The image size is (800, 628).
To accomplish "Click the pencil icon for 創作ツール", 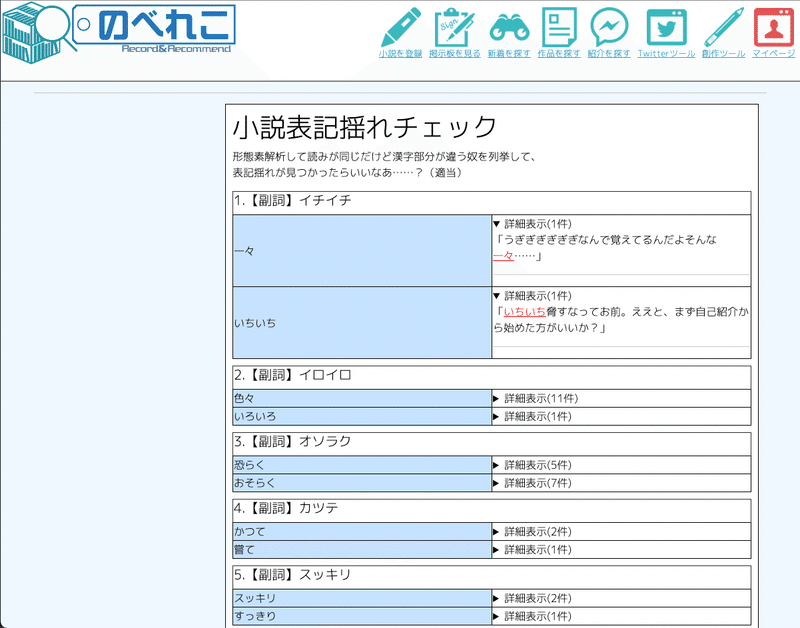I will [x=723, y=27].
